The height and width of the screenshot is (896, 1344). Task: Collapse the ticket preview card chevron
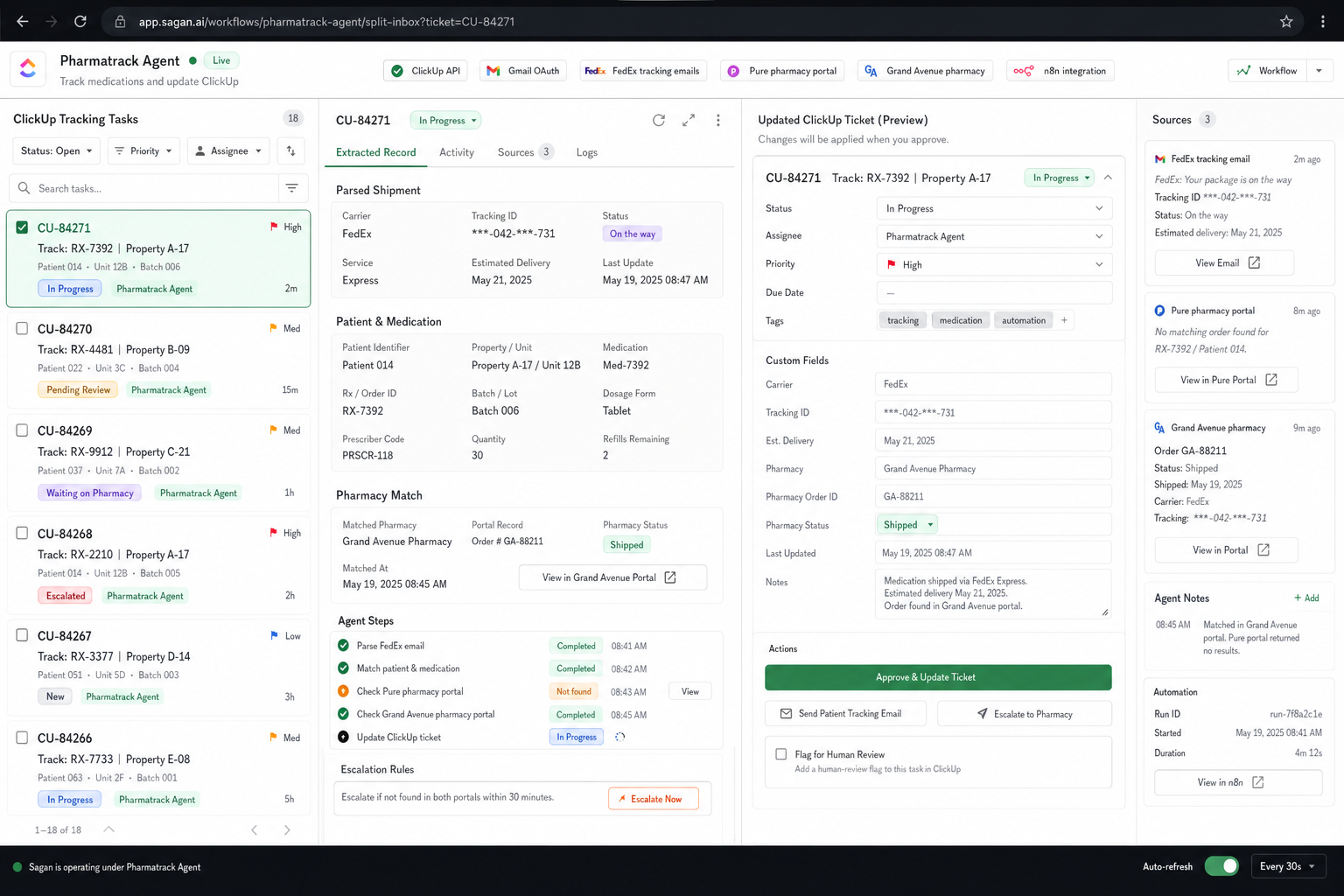pyautogui.click(x=1108, y=178)
